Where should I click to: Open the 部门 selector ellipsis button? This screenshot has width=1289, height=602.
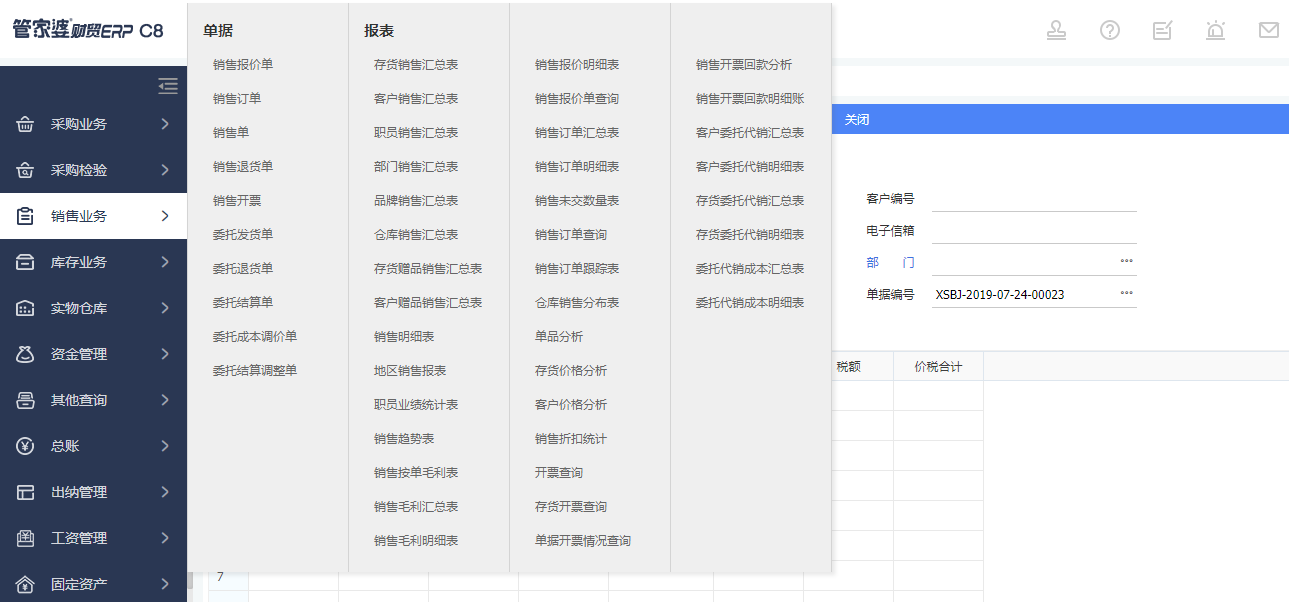pyautogui.click(x=1126, y=261)
